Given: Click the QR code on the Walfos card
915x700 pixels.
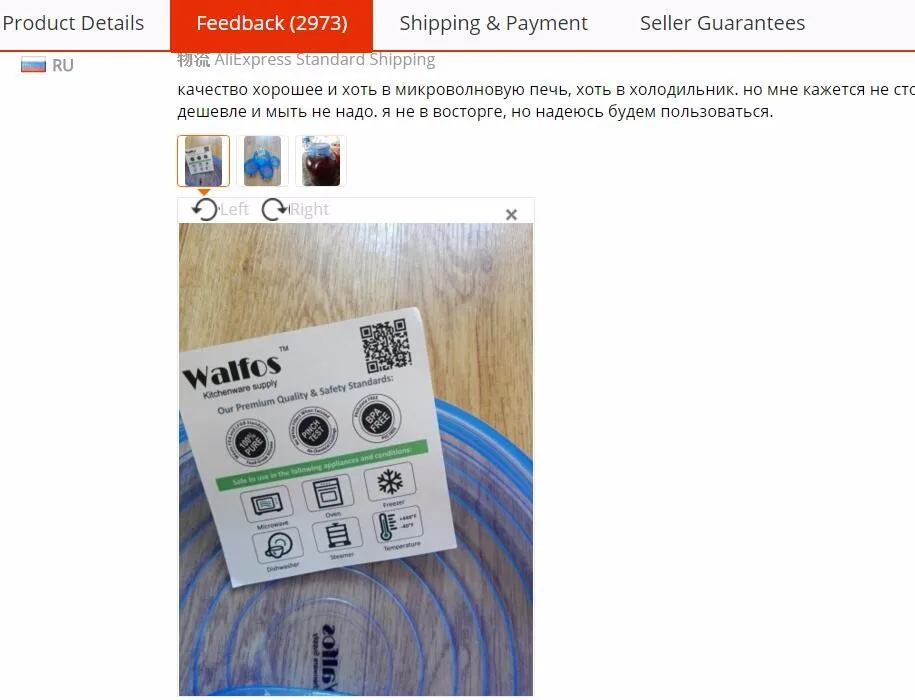Looking at the screenshot, I should point(385,345).
